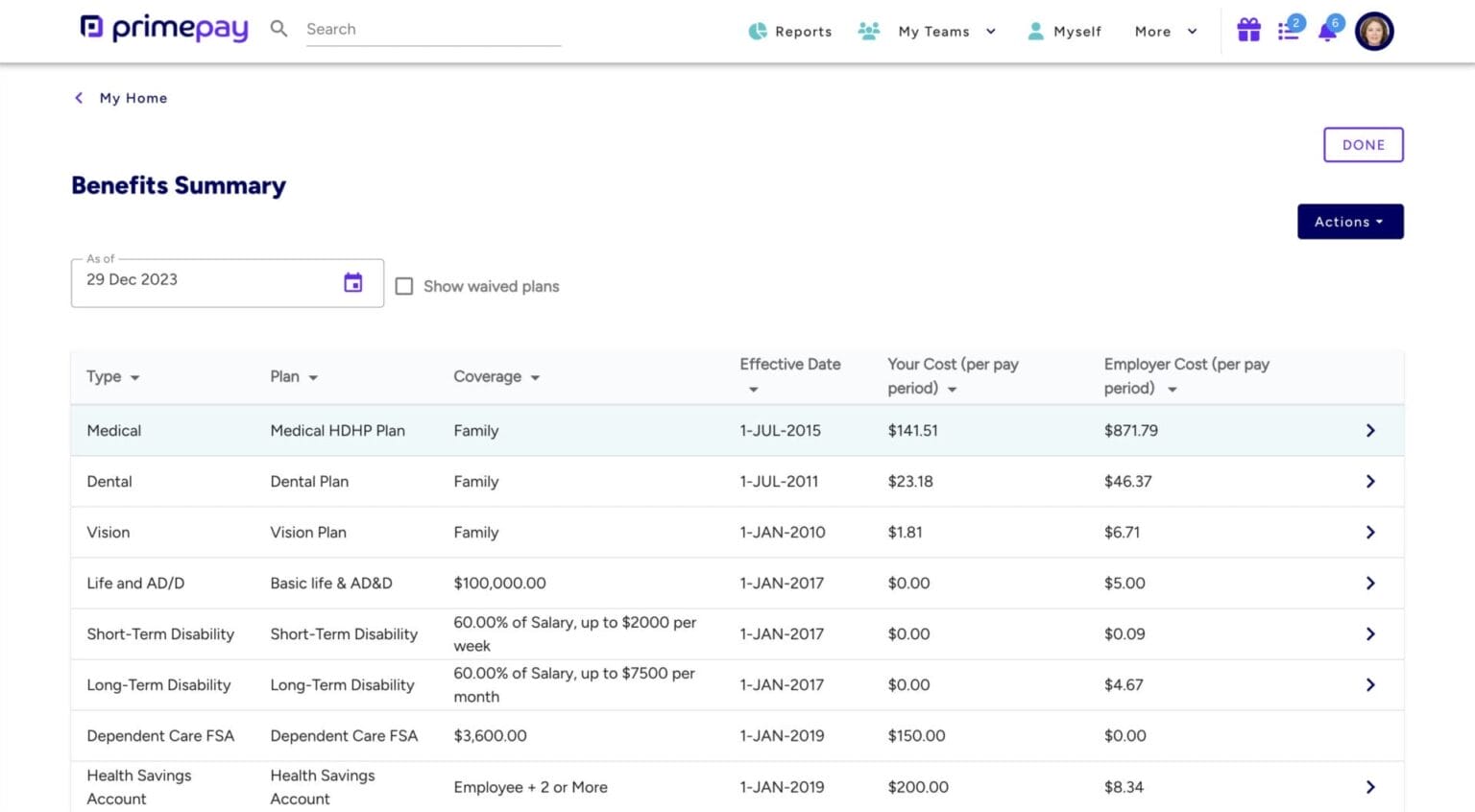The width and height of the screenshot is (1475, 812).
Task: Click the user profile avatar
Action: (x=1373, y=31)
